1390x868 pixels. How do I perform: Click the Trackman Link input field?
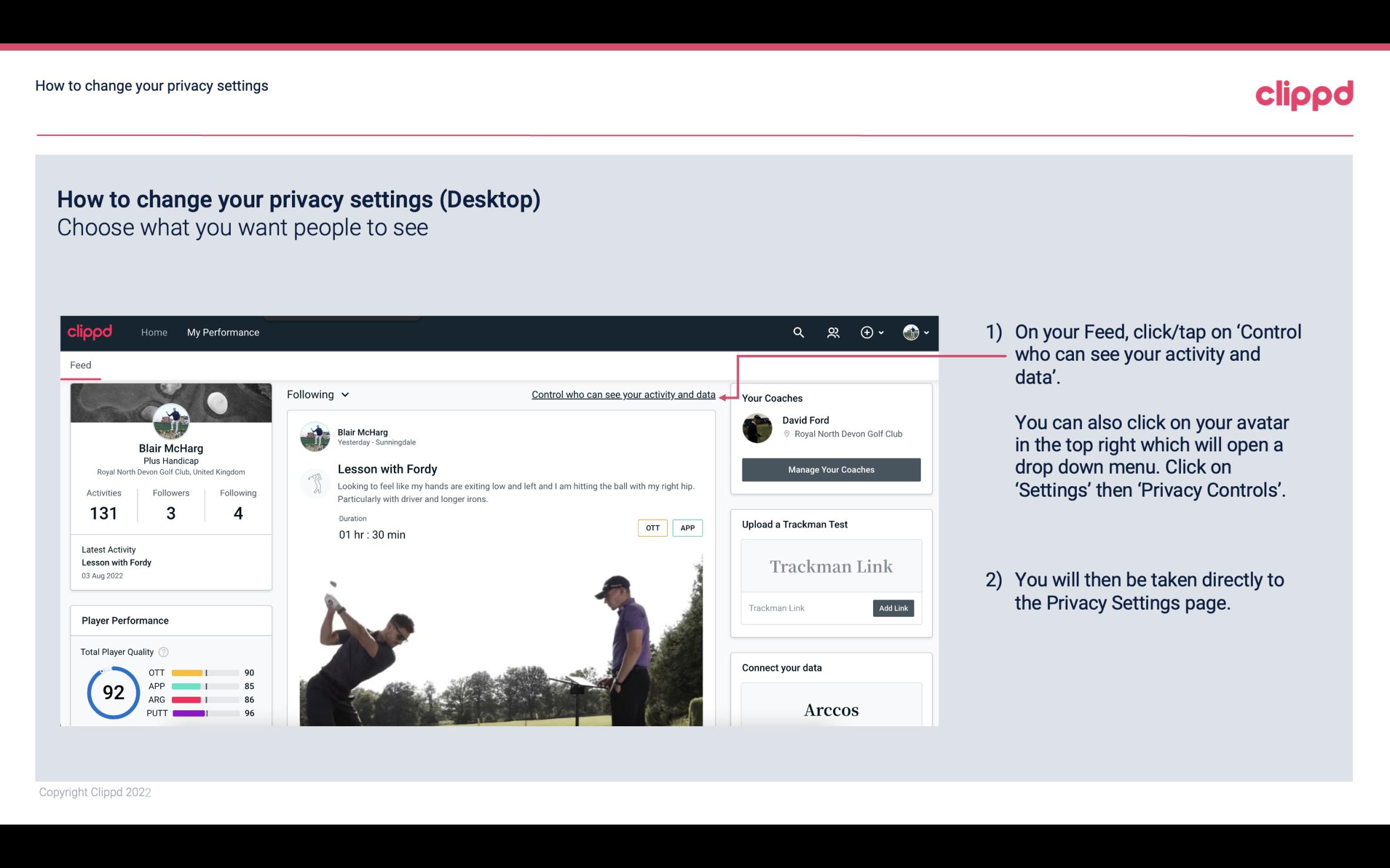pos(805,608)
